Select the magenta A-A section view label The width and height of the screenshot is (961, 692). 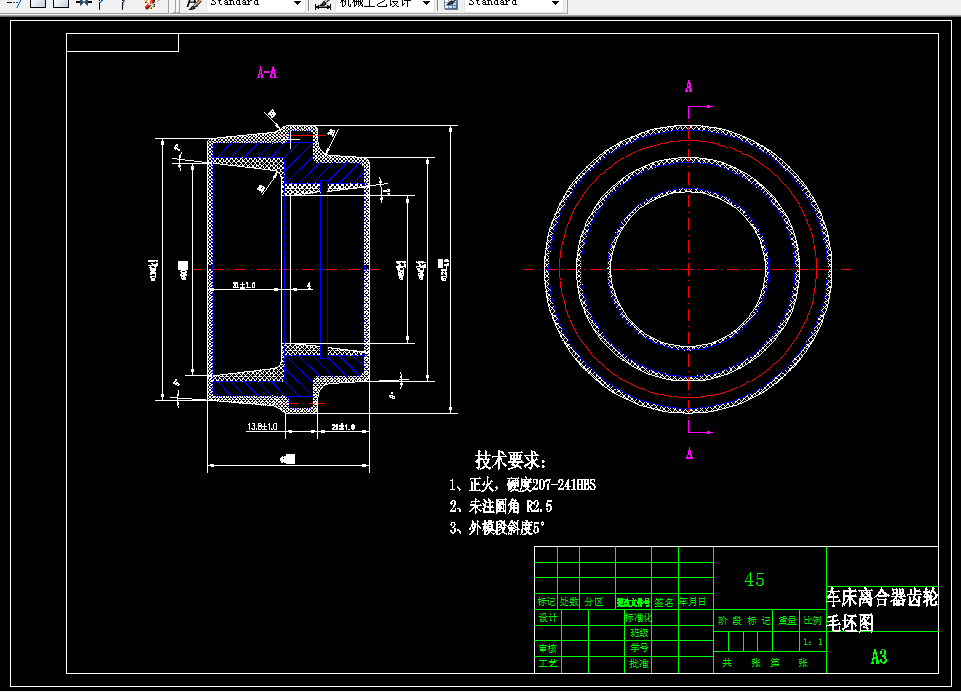pyautogui.click(x=267, y=73)
